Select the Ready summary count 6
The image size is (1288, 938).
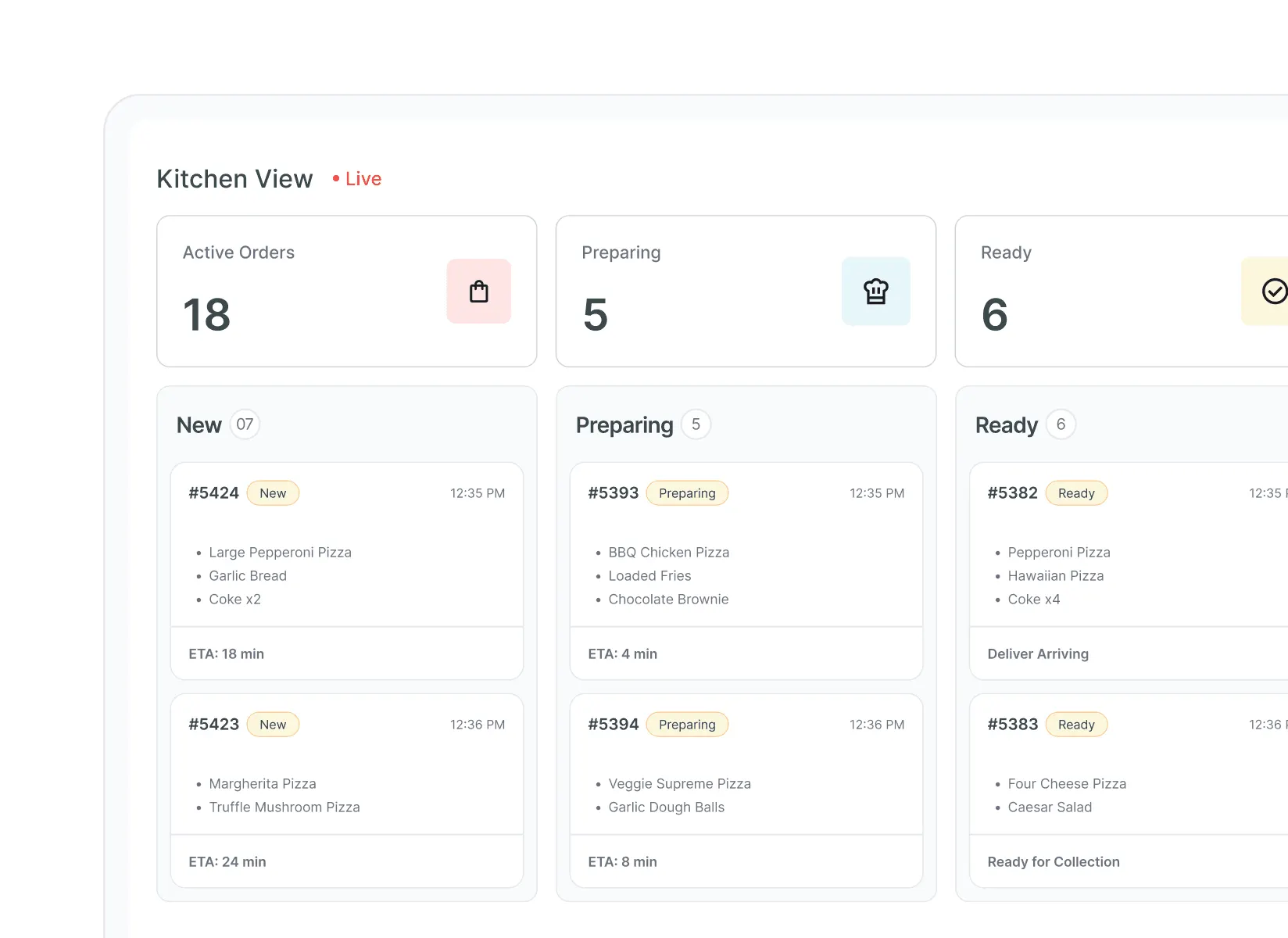tap(995, 315)
